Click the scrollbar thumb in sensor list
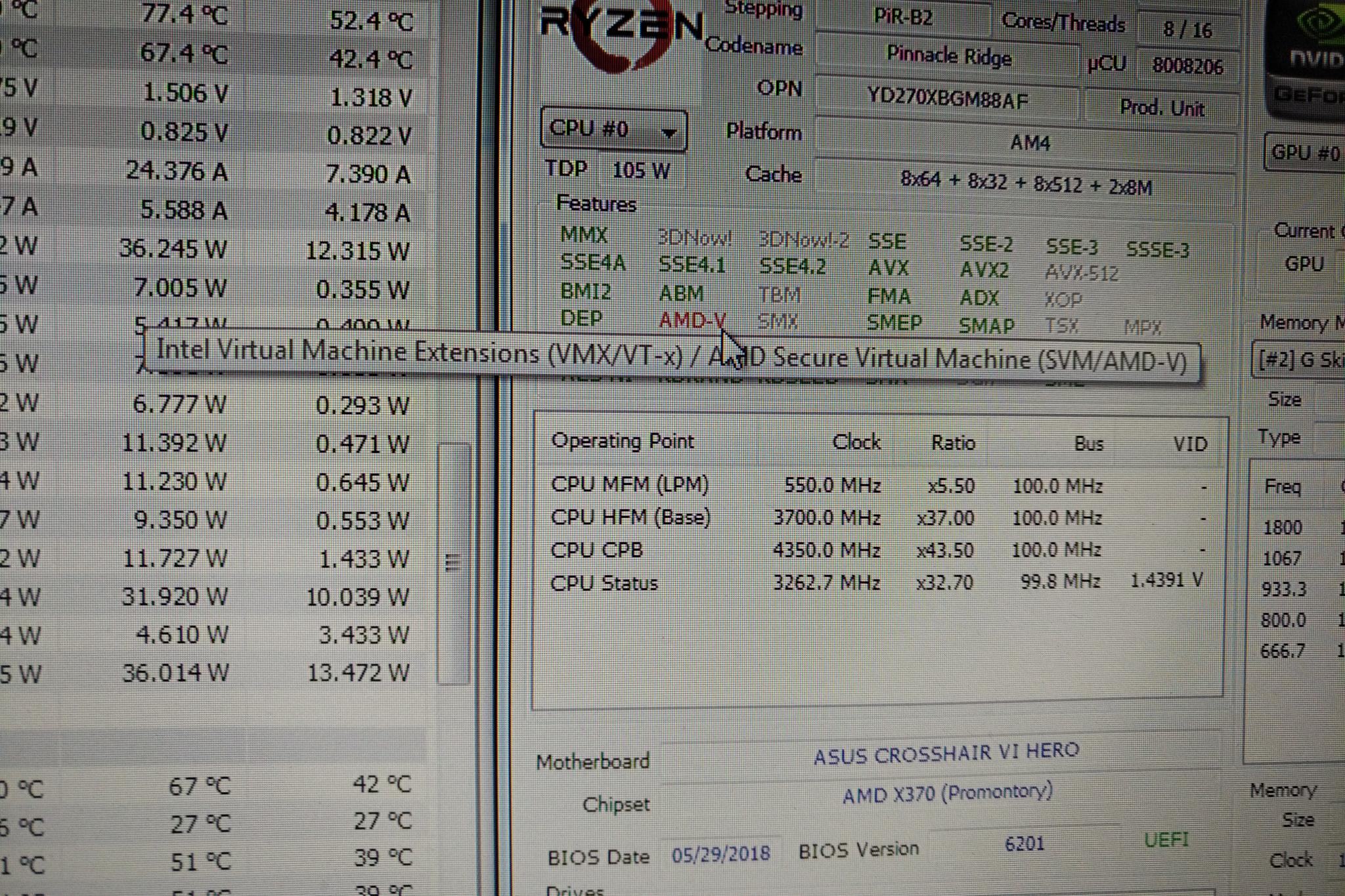 coord(453,563)
